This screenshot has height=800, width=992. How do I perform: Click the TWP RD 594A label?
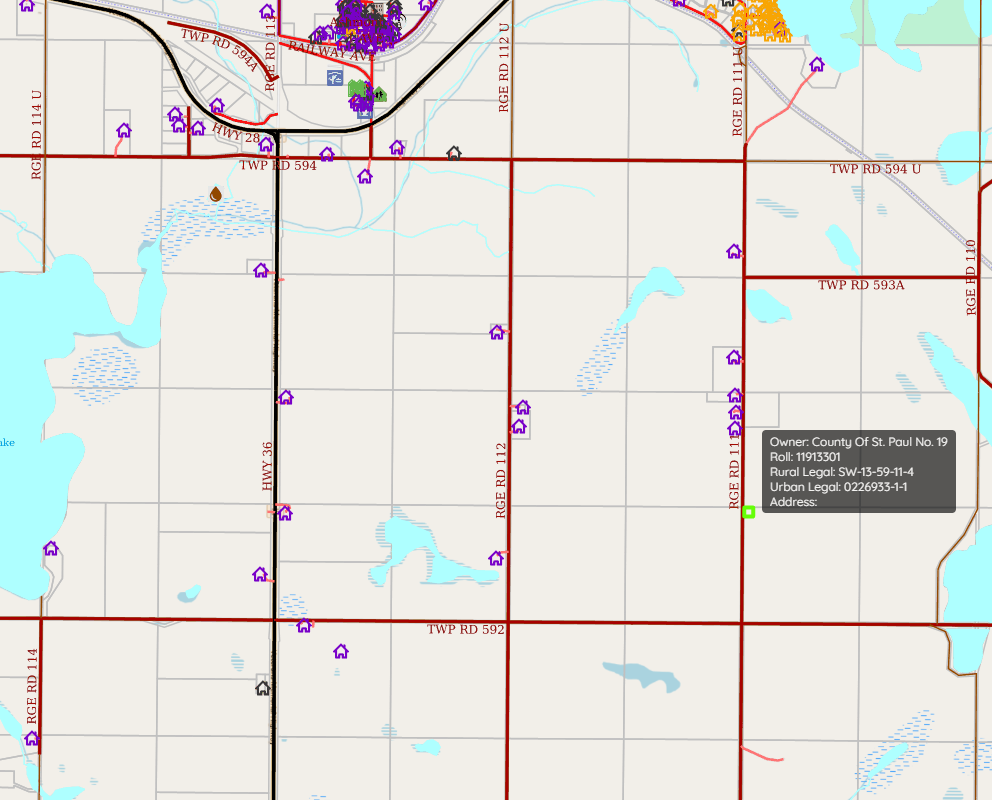(x=220, y=50)
